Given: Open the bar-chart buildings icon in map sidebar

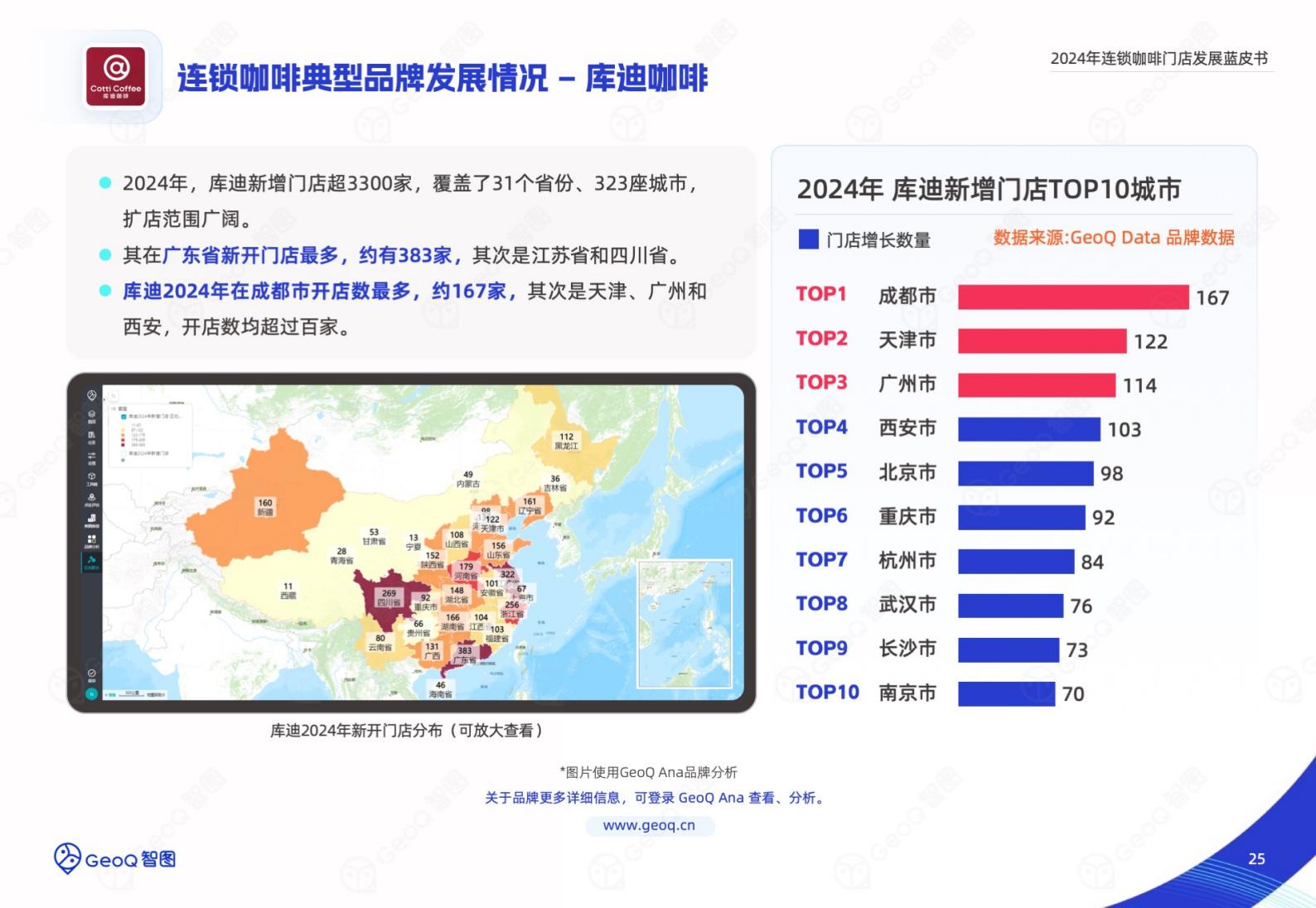Looking at the screenshot, I should pyautogui.click(x=91, y=518).
